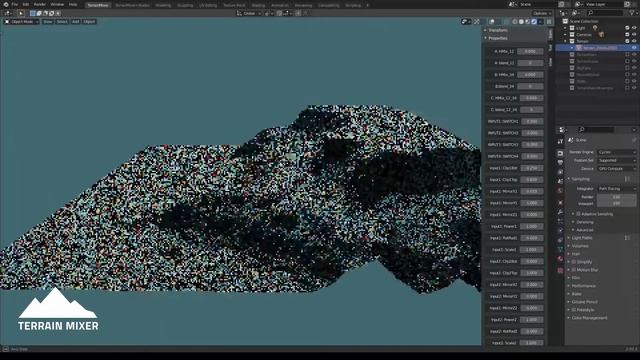
Task: Click the Camera collection camera data icon
Action: pos(601,35)
